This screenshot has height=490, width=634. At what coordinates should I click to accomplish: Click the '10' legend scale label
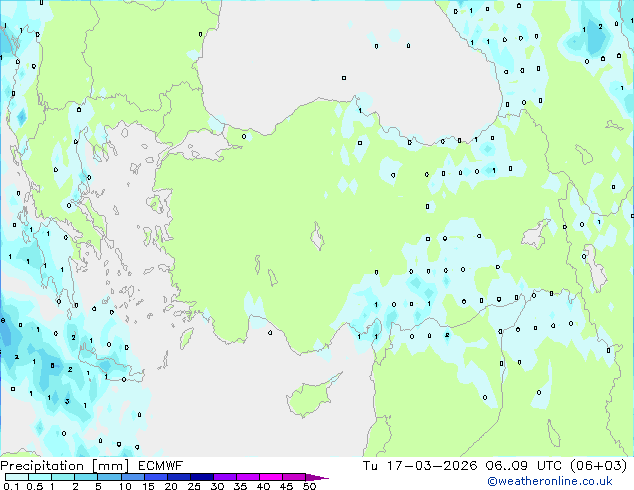click(x=125, y=486)
